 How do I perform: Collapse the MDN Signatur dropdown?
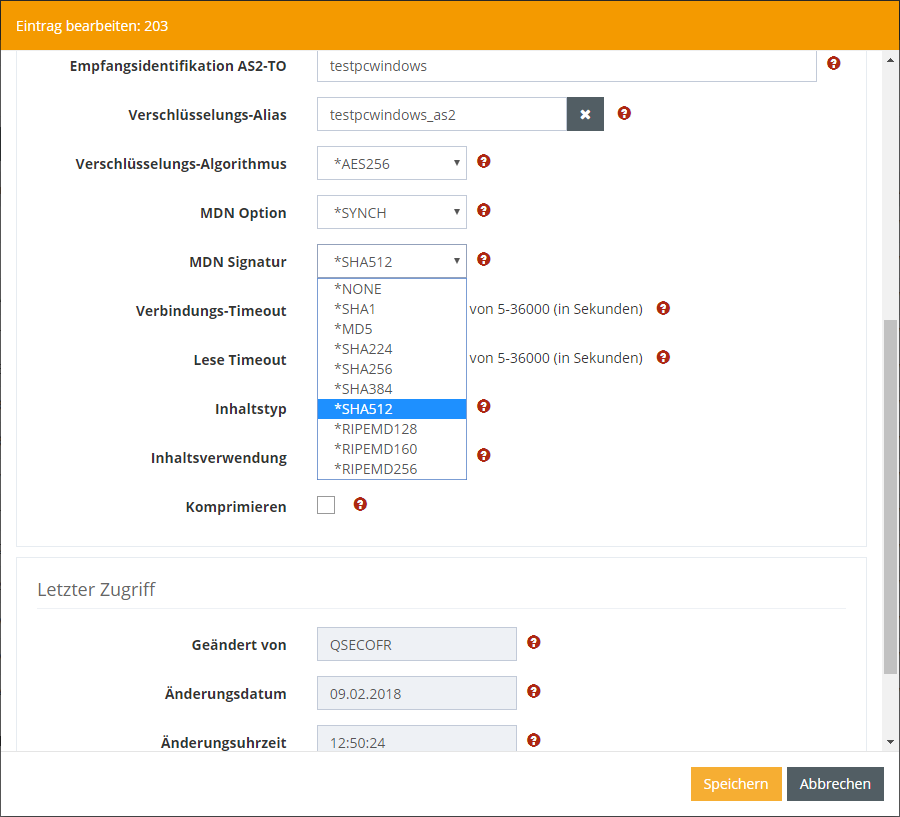pos(392,262)
